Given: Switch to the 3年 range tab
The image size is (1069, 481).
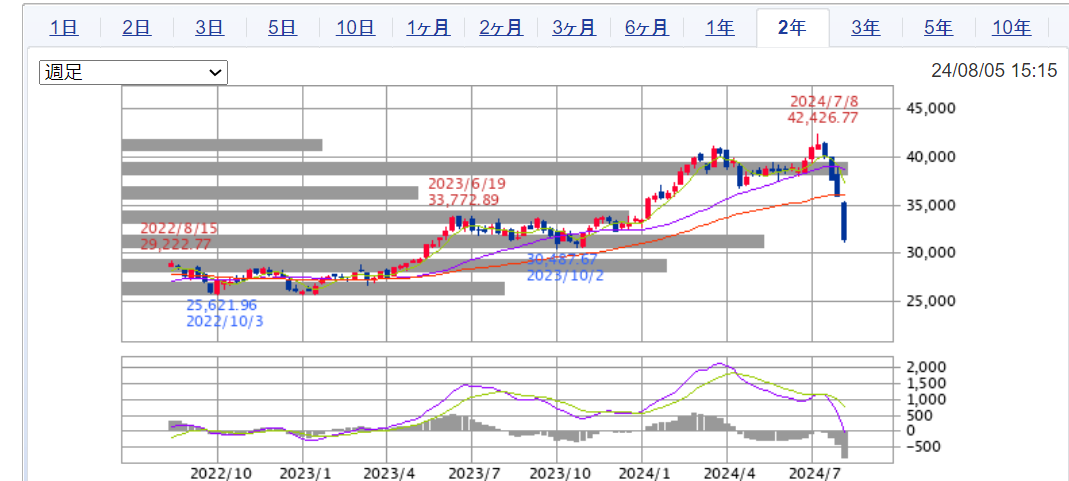Looking at the screenshot, I should (x=865, y=28).
